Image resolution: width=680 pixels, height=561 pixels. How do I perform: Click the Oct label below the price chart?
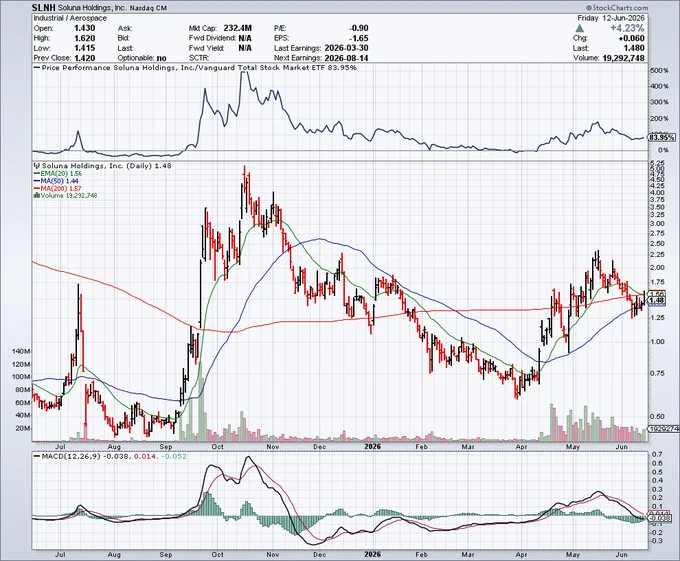[x=217, y=447]
